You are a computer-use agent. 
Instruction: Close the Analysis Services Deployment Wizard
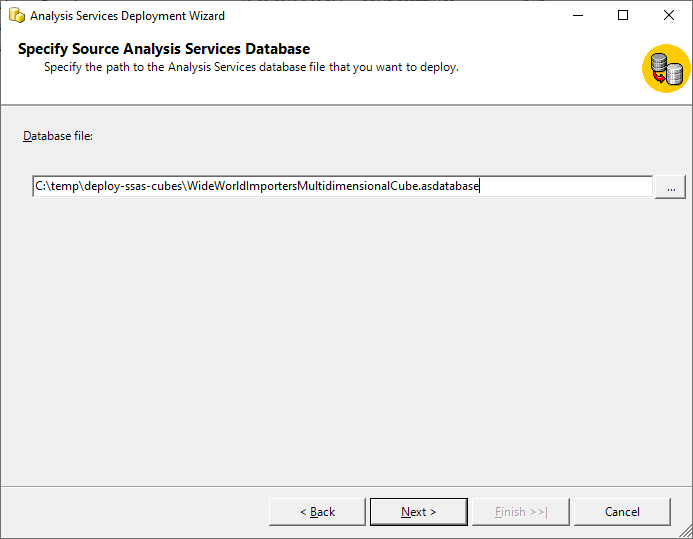(x=668, y=16)
